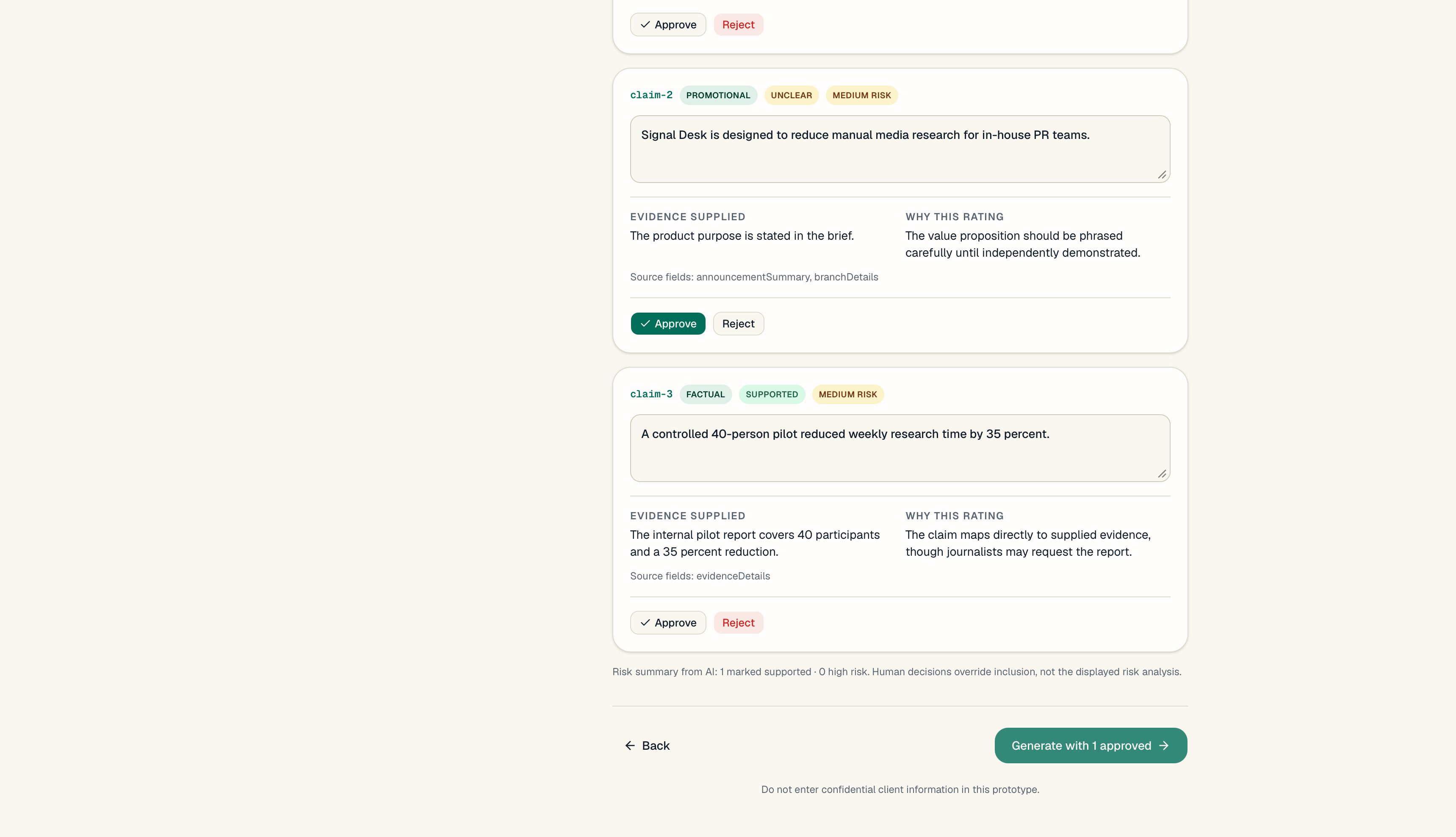Image resolution: width=1456 pixels, height=837 pixels.
Task: Click the internal pilot report evidence text
Action: [x=754, y=543]
